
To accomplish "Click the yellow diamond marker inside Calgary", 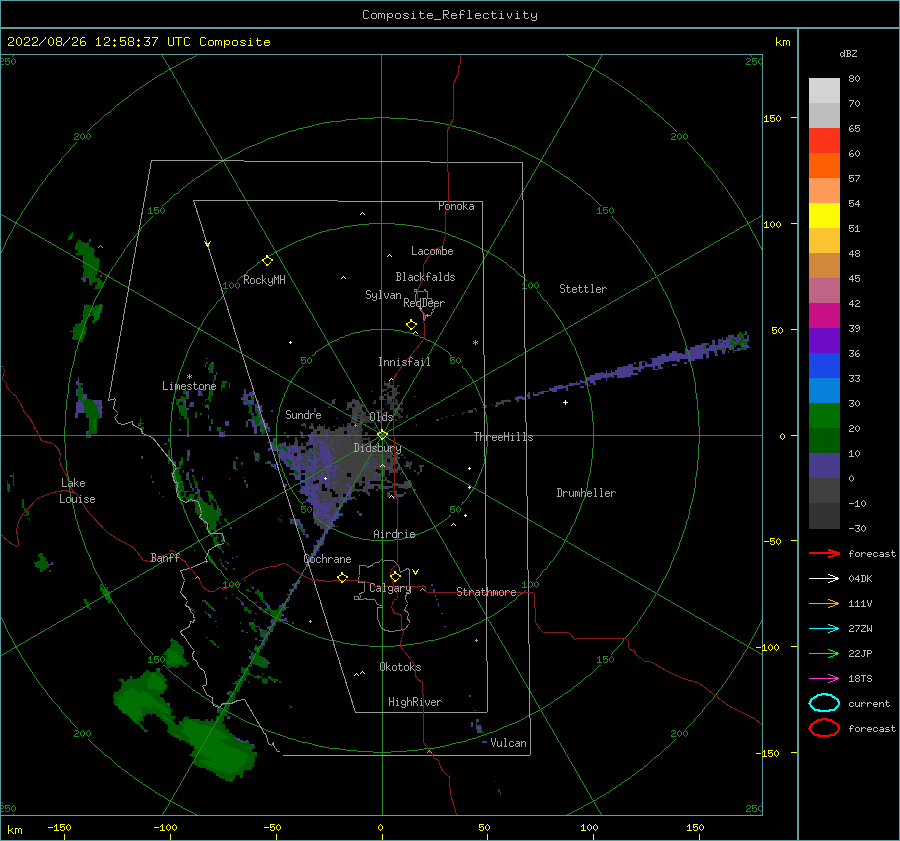I will (395, 576).
